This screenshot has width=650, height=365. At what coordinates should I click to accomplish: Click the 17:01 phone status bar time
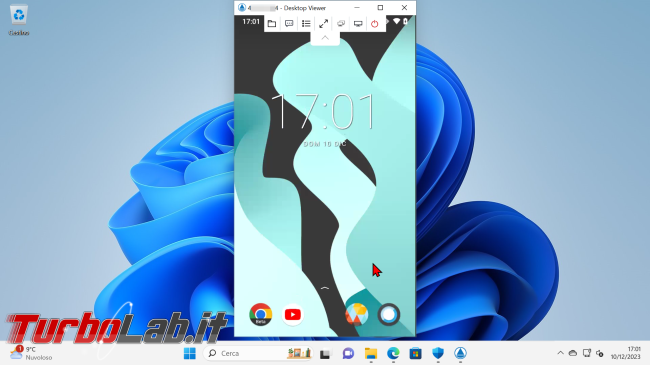point(251,22)
